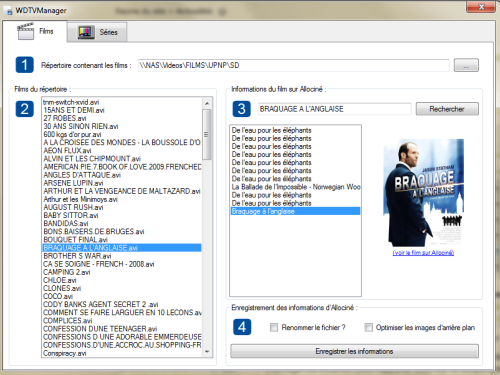This screenshot has height=375, width=500.
Task: Switch to the Films tab
Action: (x=35, y=31)
